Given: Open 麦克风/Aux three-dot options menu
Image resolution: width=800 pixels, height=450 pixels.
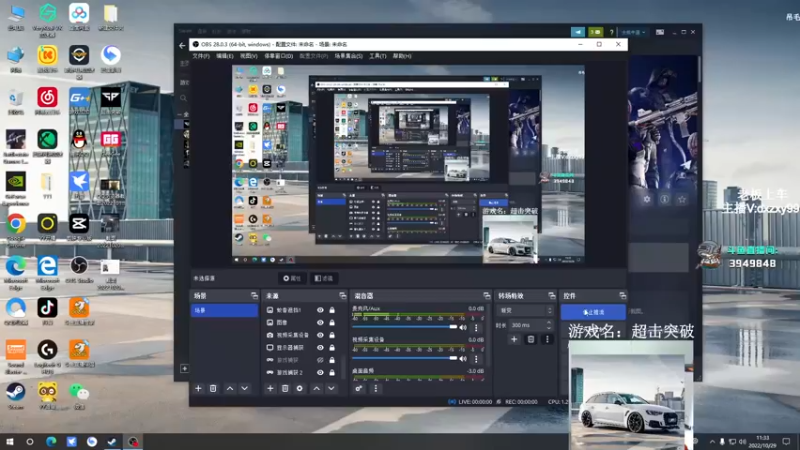Looking at the screenshot, I should click(477, 328).
